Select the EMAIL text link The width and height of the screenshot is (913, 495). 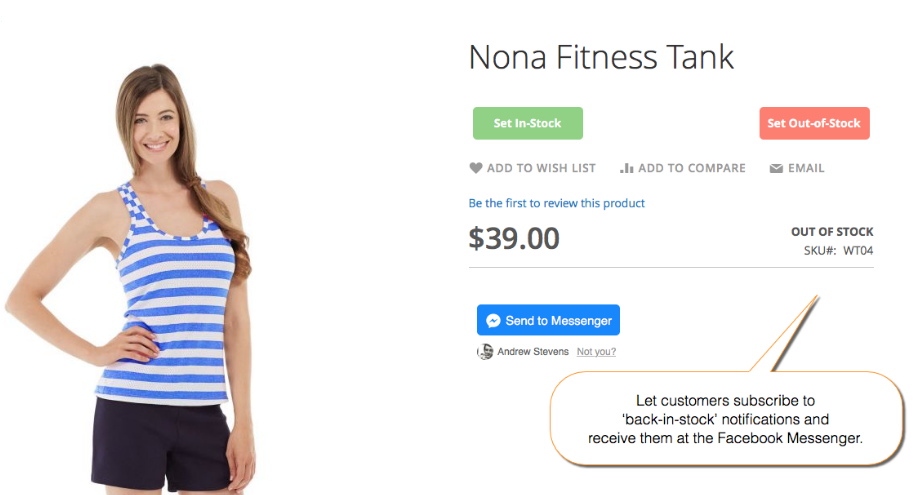(x=806, y=169)
